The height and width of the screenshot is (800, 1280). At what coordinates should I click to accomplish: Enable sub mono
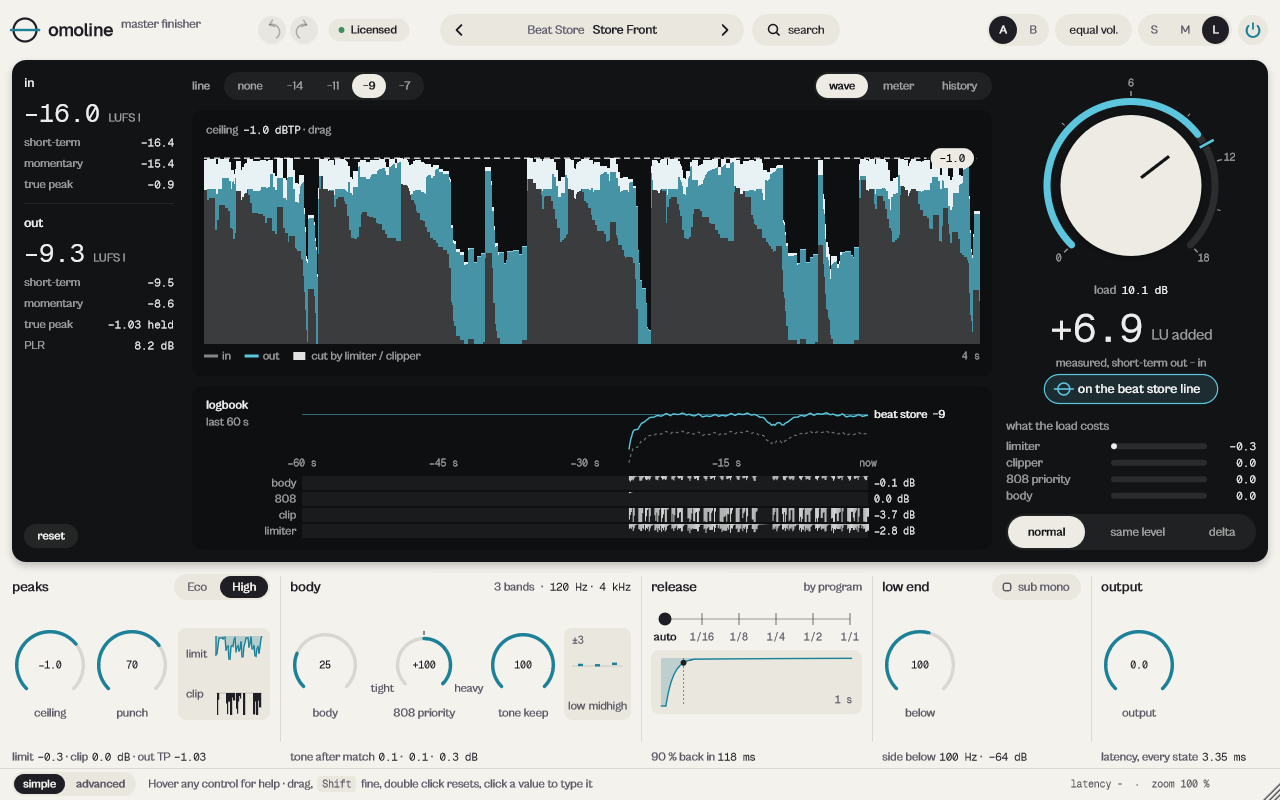point(1036,587)
